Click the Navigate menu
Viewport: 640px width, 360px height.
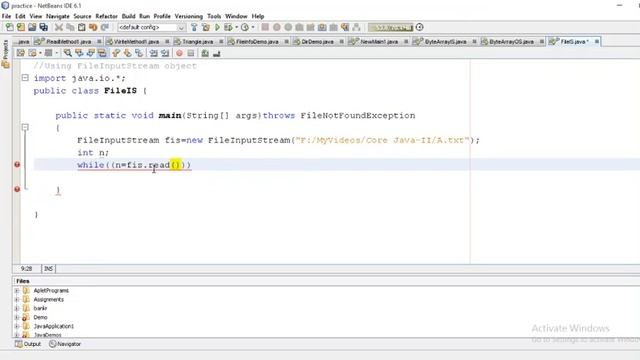pos(58,16)
